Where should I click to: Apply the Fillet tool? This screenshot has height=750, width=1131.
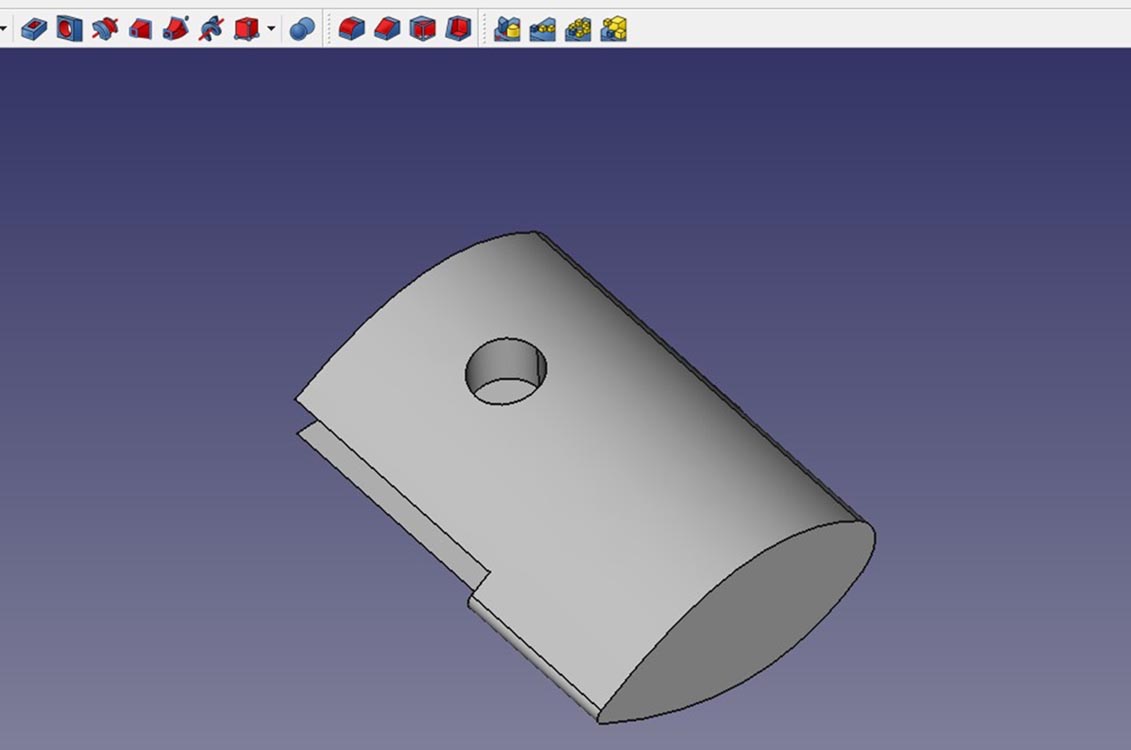click(351, 29)
